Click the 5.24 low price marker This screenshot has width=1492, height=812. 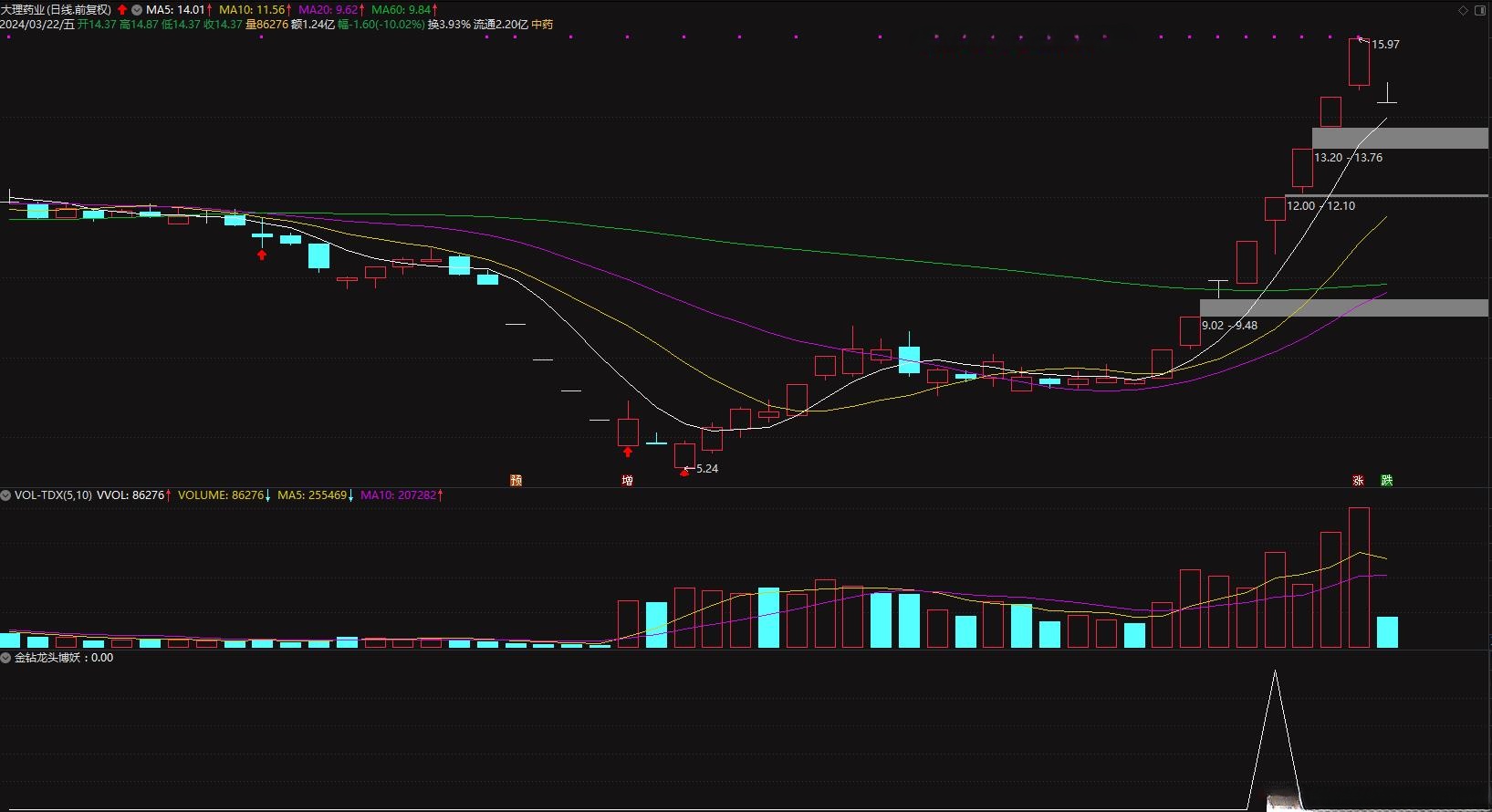[706, 469]
